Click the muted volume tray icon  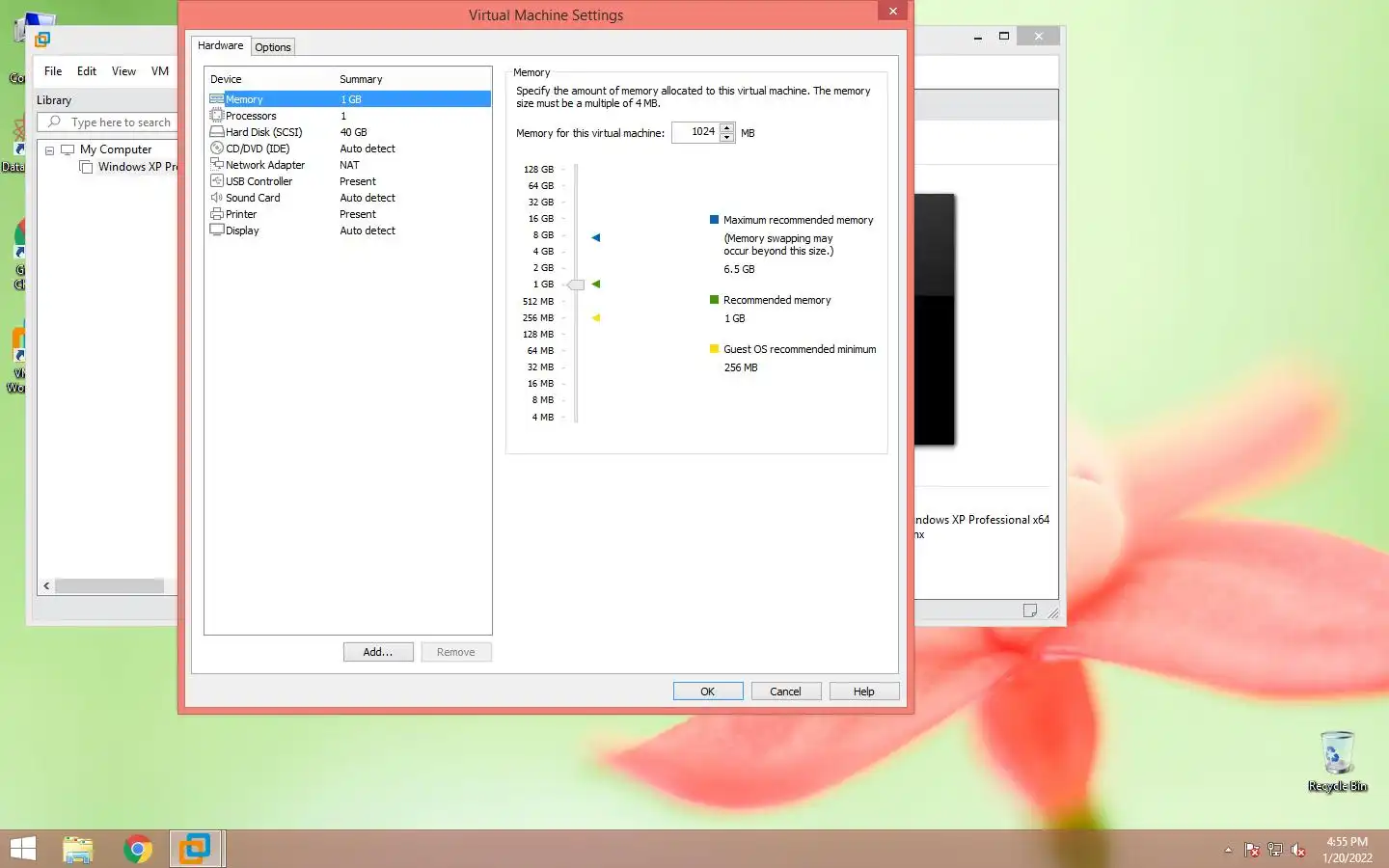click(1298, 850)
